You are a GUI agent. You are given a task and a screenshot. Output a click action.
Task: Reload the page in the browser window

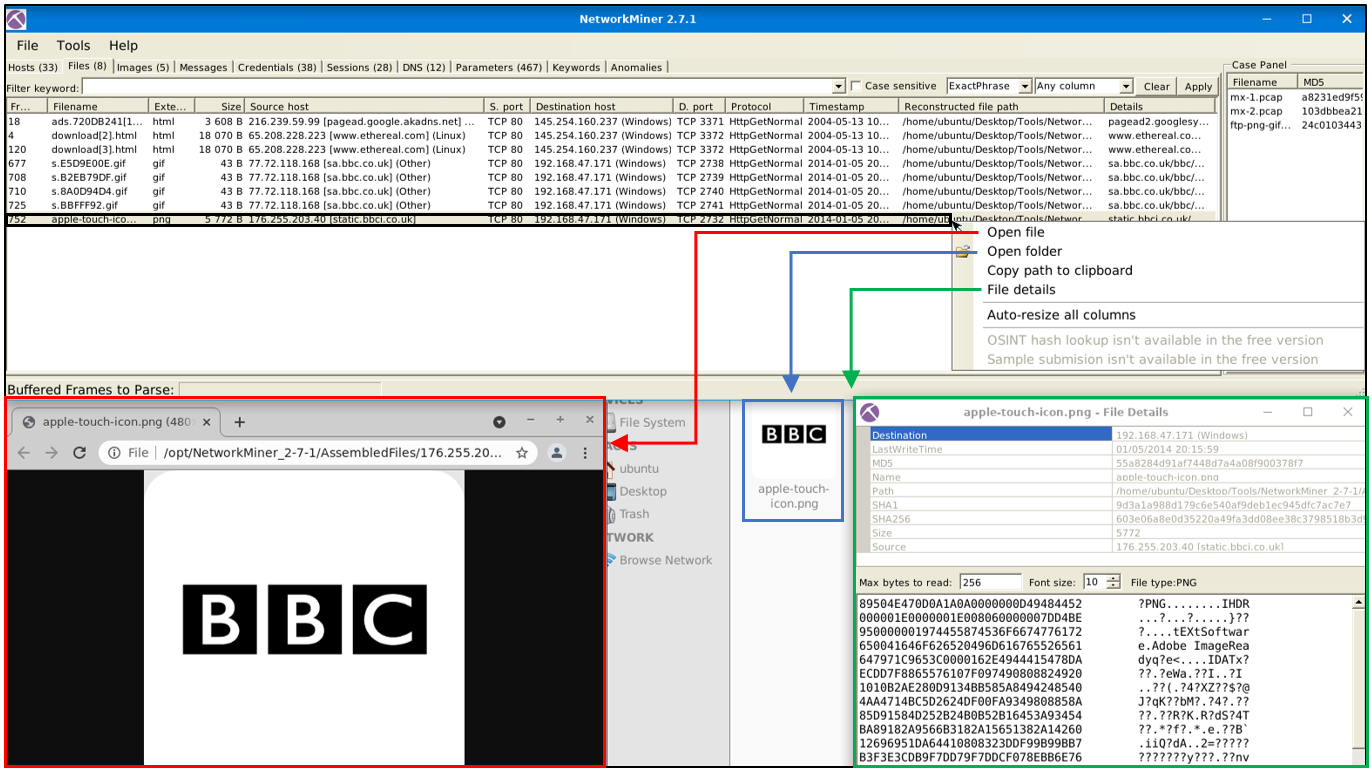coord(81,453)
